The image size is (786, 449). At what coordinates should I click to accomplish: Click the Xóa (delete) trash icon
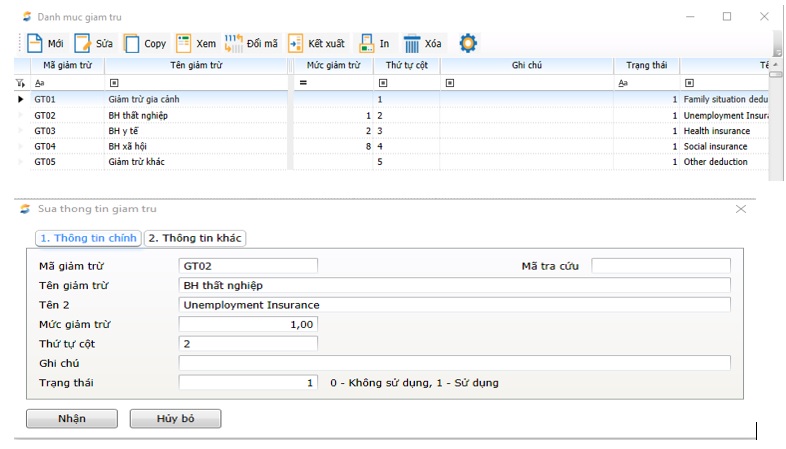tap(412, 43)
